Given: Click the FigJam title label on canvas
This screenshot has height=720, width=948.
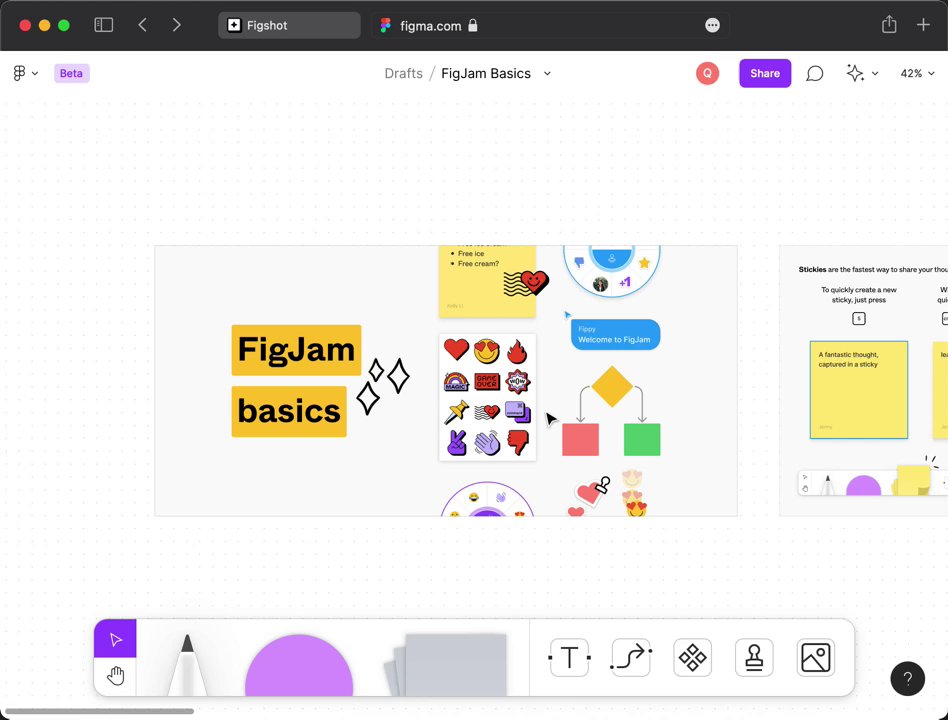Looking at the screenshot, I should click(x=296, y=349).
